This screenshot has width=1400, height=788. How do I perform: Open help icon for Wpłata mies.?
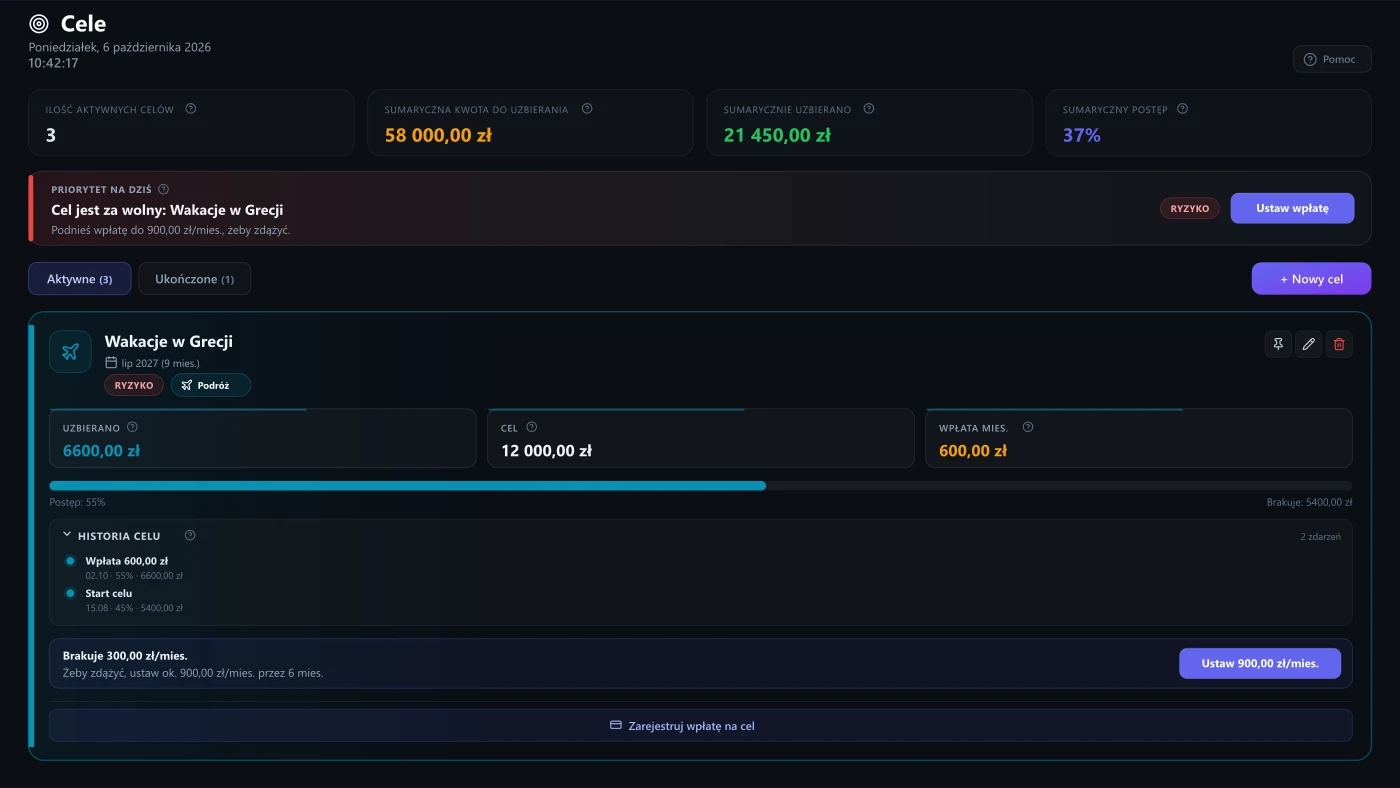(1028, 427)
